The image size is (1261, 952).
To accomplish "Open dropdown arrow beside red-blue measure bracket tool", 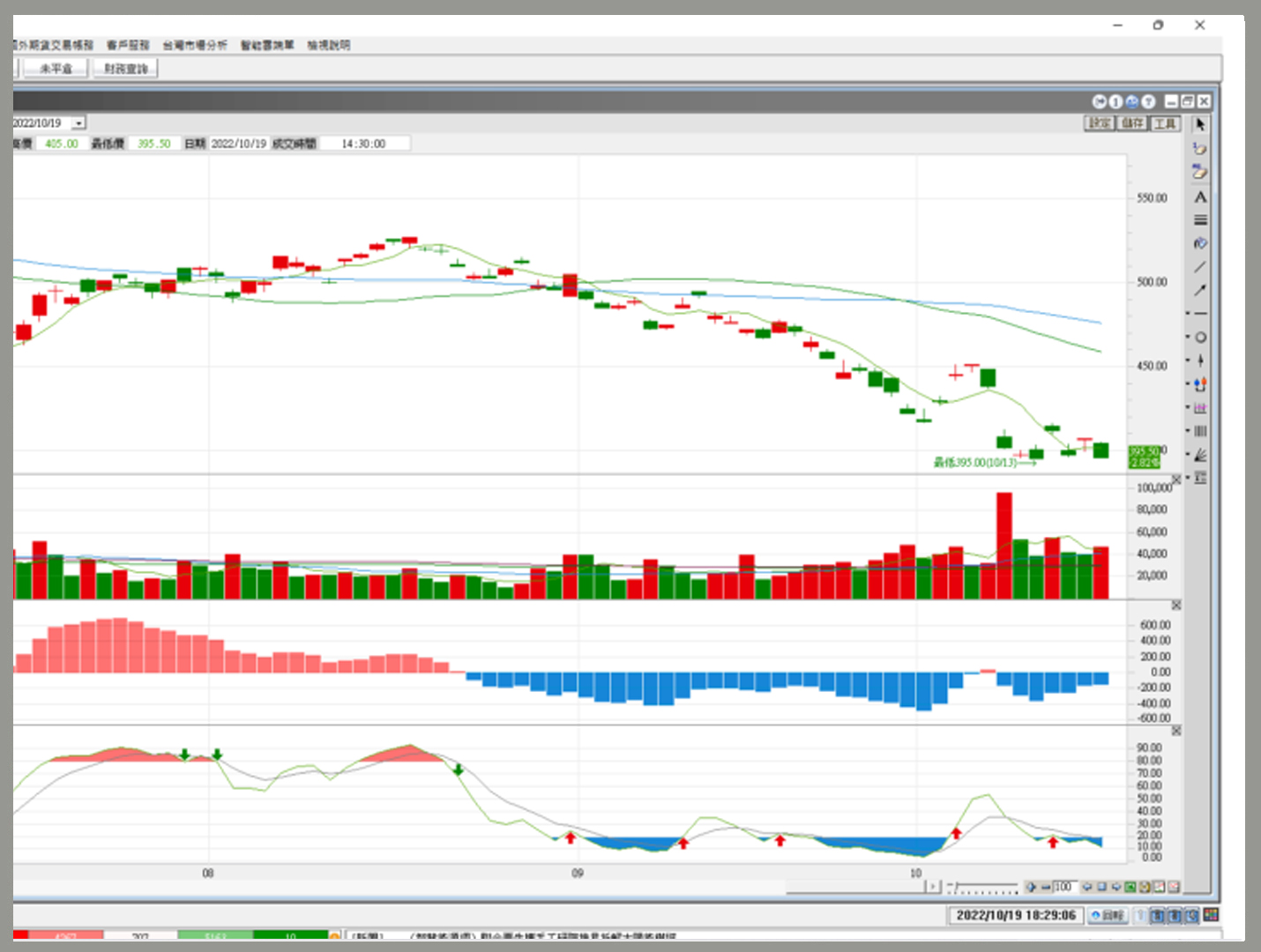I will [x=1188, y=383].
